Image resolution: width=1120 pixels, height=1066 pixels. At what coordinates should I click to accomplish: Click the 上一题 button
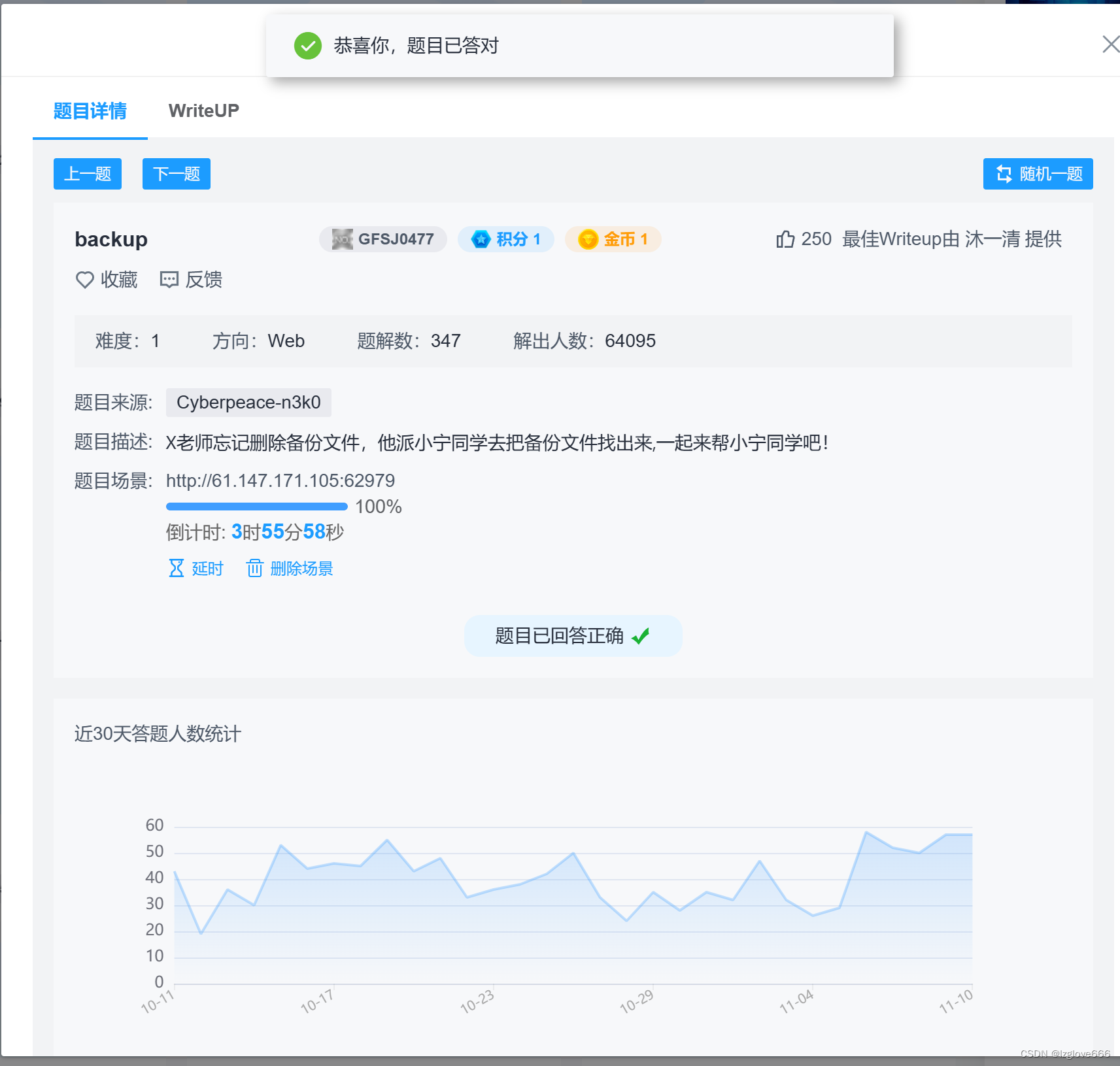[87, 173]
